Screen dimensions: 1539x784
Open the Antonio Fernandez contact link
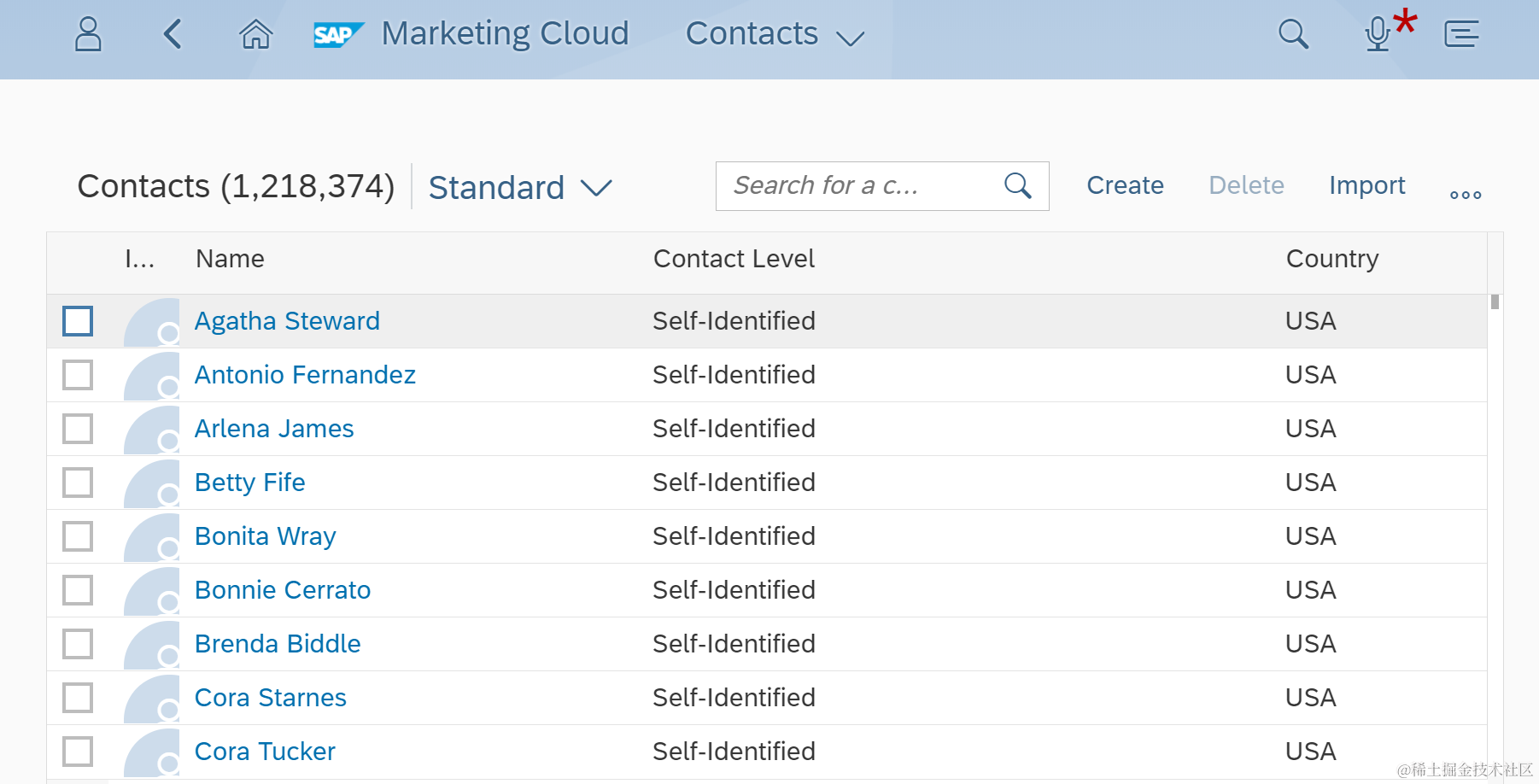[x=305, y=375]
